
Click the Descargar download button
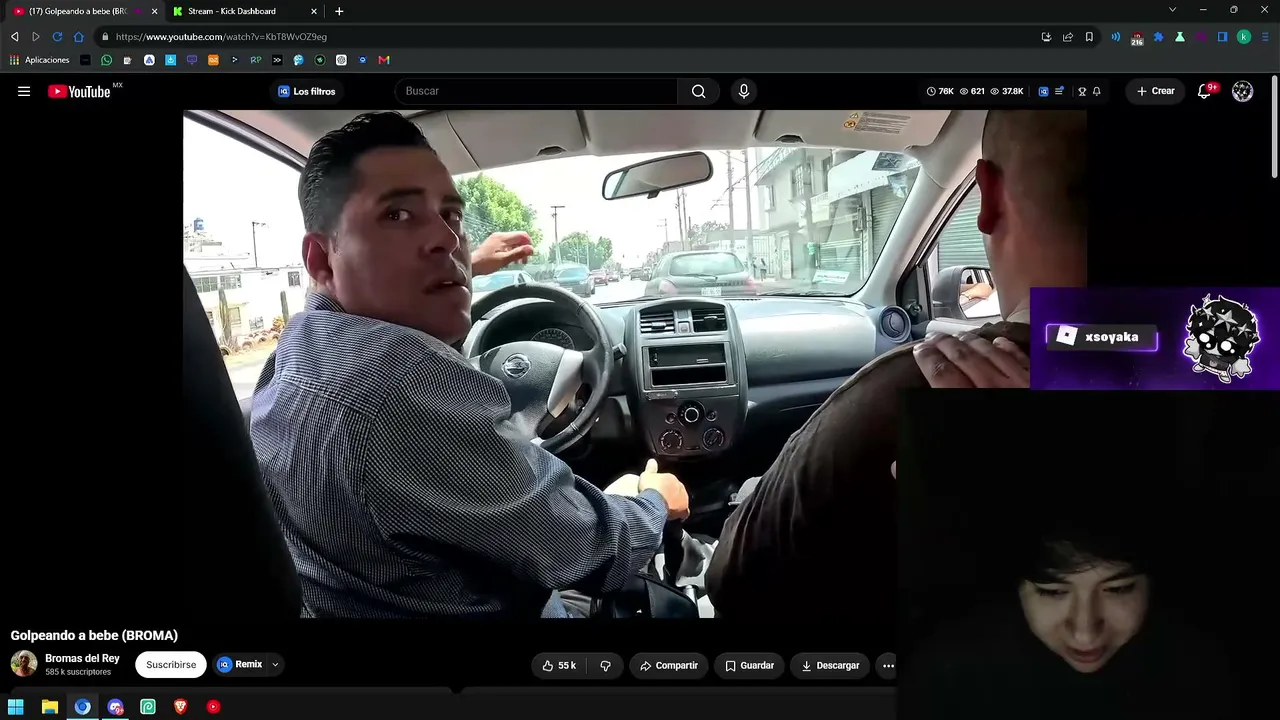click(x=830, y=665)
